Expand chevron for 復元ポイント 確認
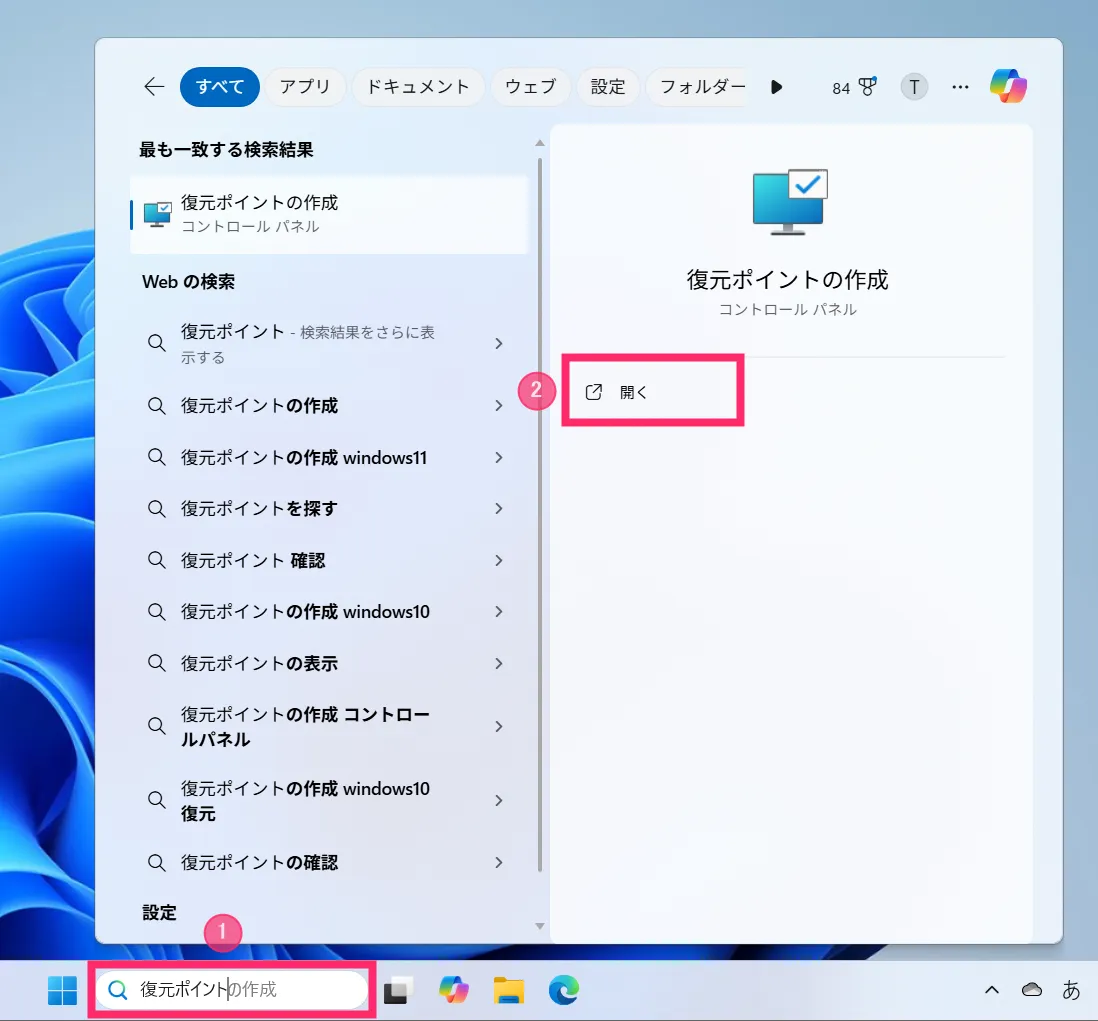This screenshot has width=1098, height=1021. (499, 560)
